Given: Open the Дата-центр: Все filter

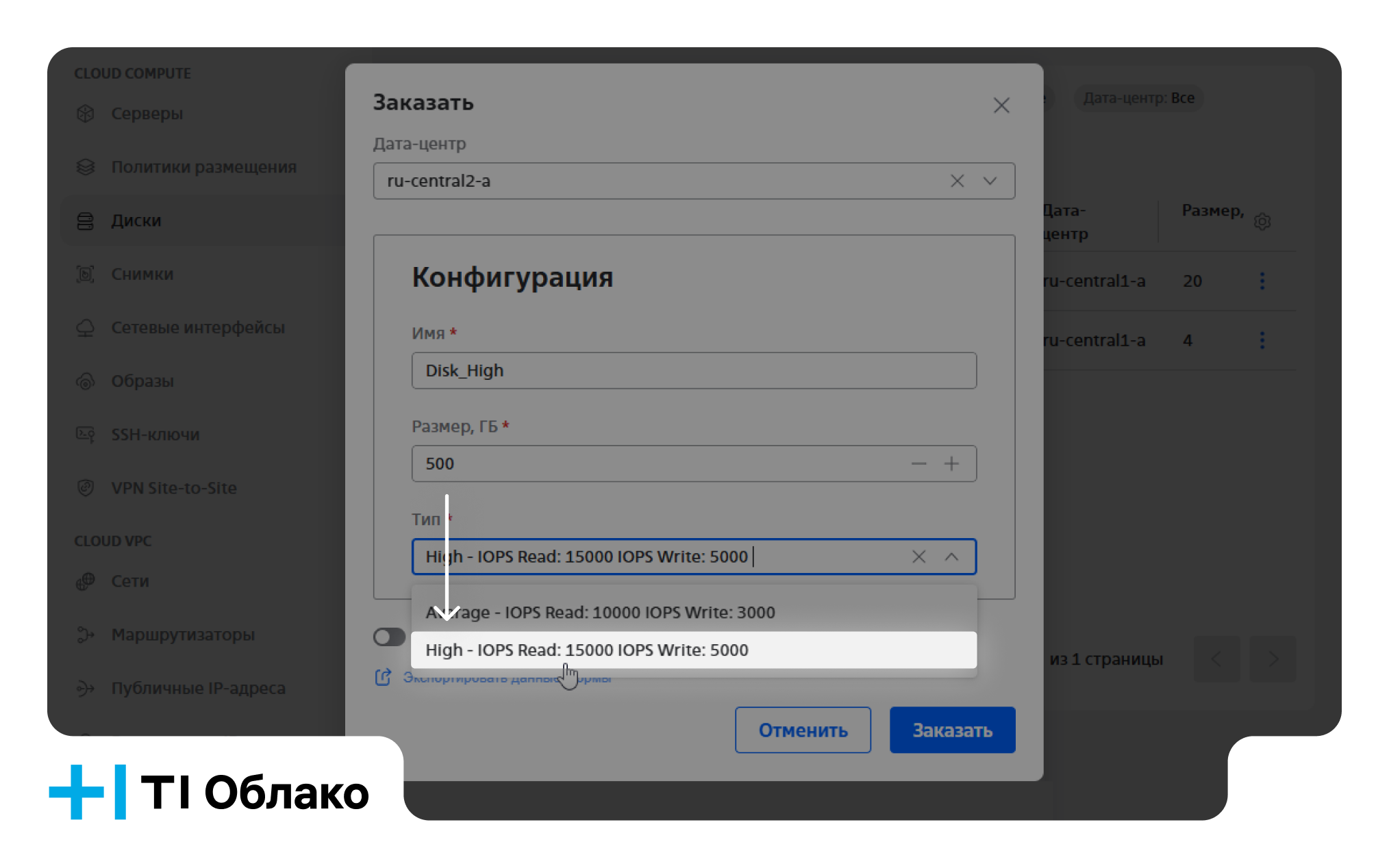Looking at the screenshot, I should click(1138, 98).
